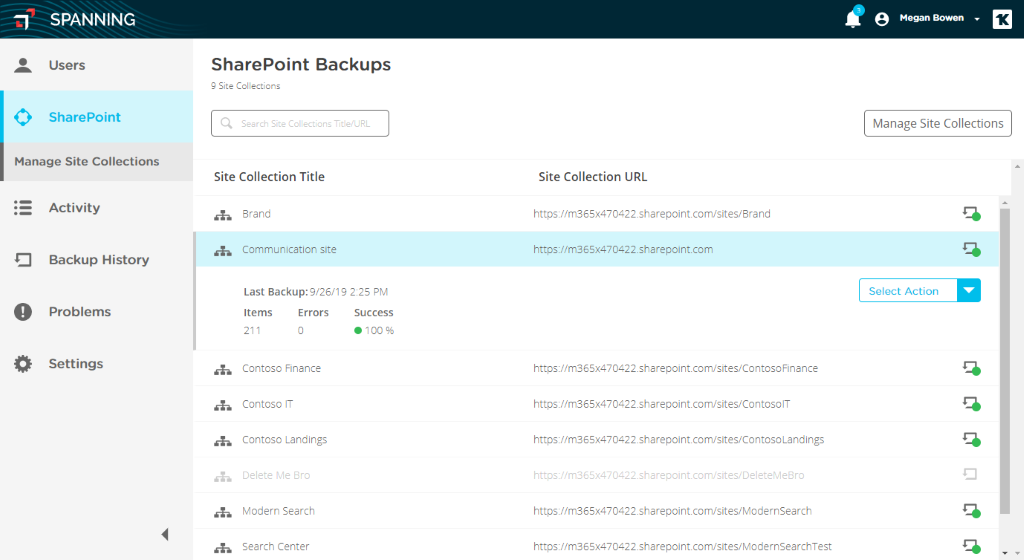Screen dimensions: 1024x560
Task: Click the Kaseya K icon in the header
Action: coord(1002,19)
